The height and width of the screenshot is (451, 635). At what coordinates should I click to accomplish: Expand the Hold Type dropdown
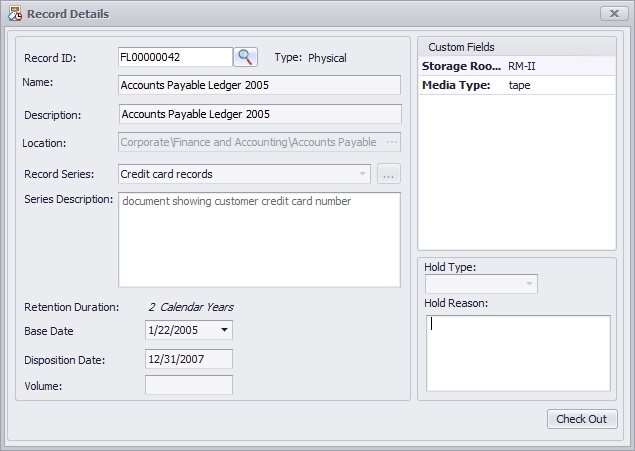point(529,284)
